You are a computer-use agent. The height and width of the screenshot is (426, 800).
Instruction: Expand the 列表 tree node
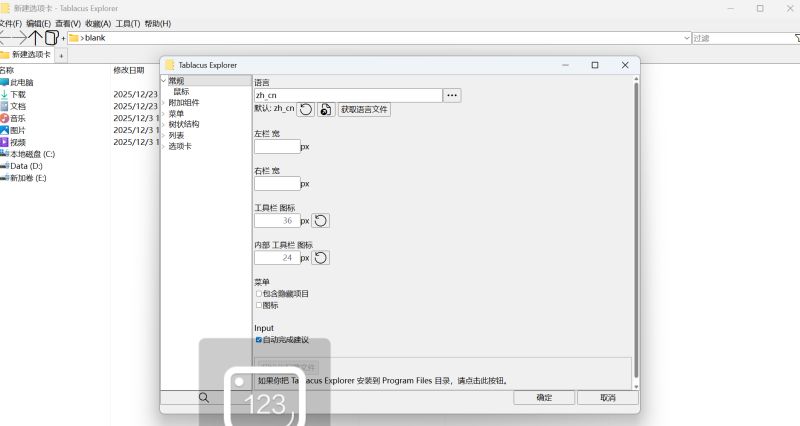click(164, 135)
